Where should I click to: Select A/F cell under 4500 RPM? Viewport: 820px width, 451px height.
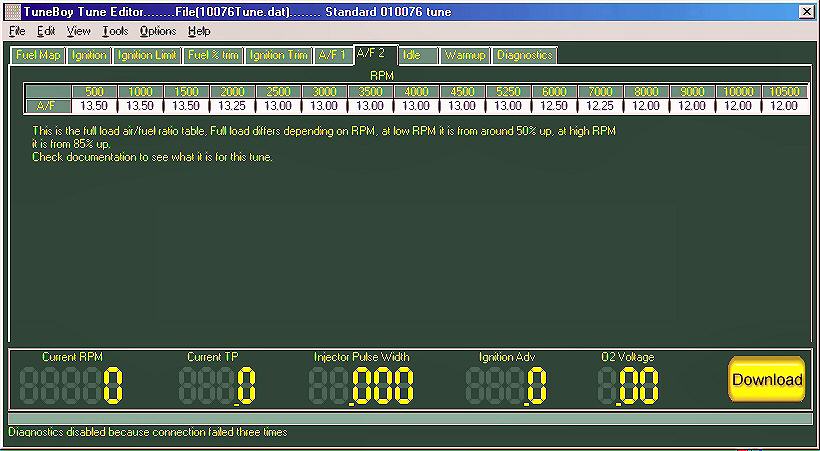click(462, 106)
